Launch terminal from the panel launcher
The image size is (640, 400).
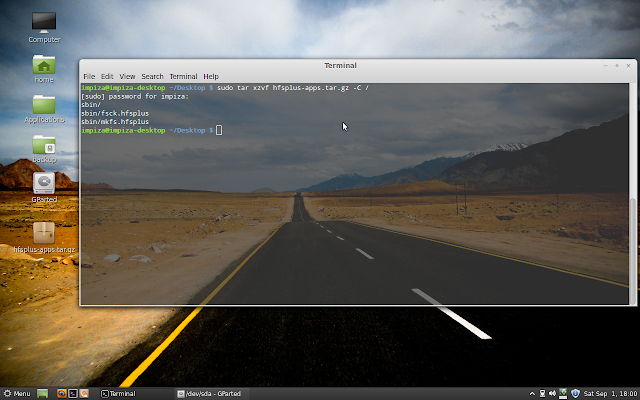73,393
